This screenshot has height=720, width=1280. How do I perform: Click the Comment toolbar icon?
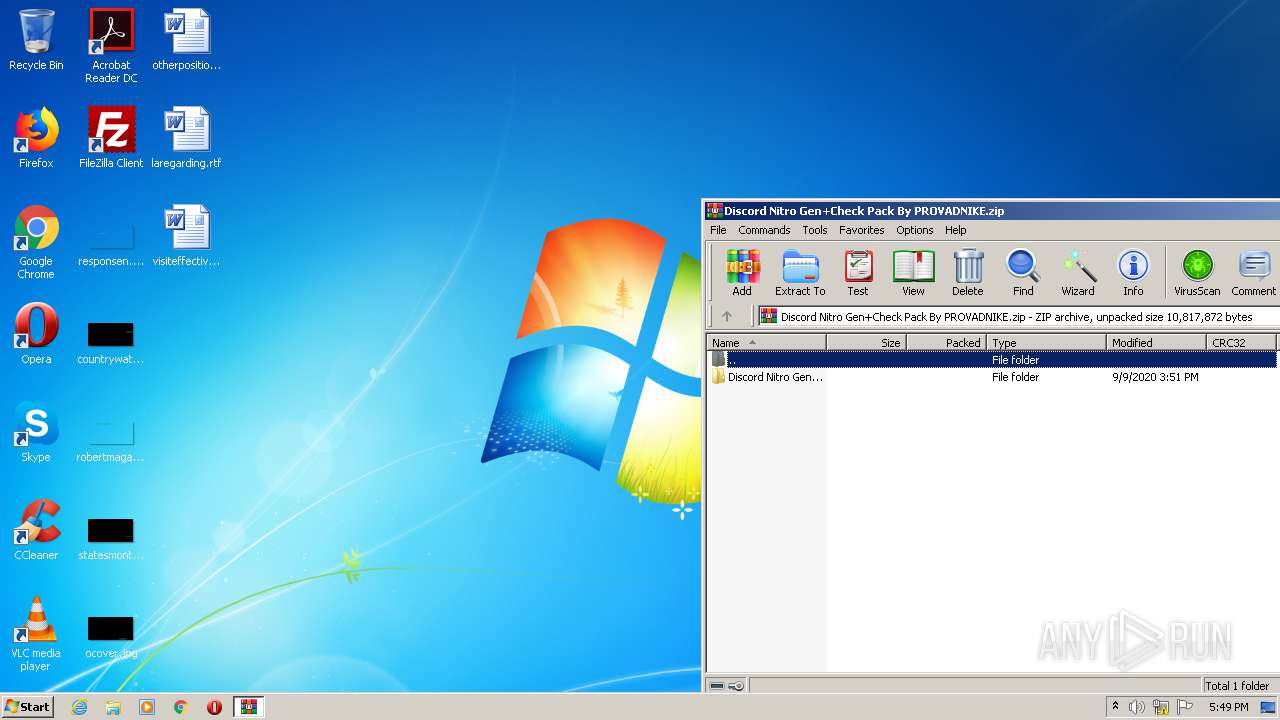(x=1254, y=273)
